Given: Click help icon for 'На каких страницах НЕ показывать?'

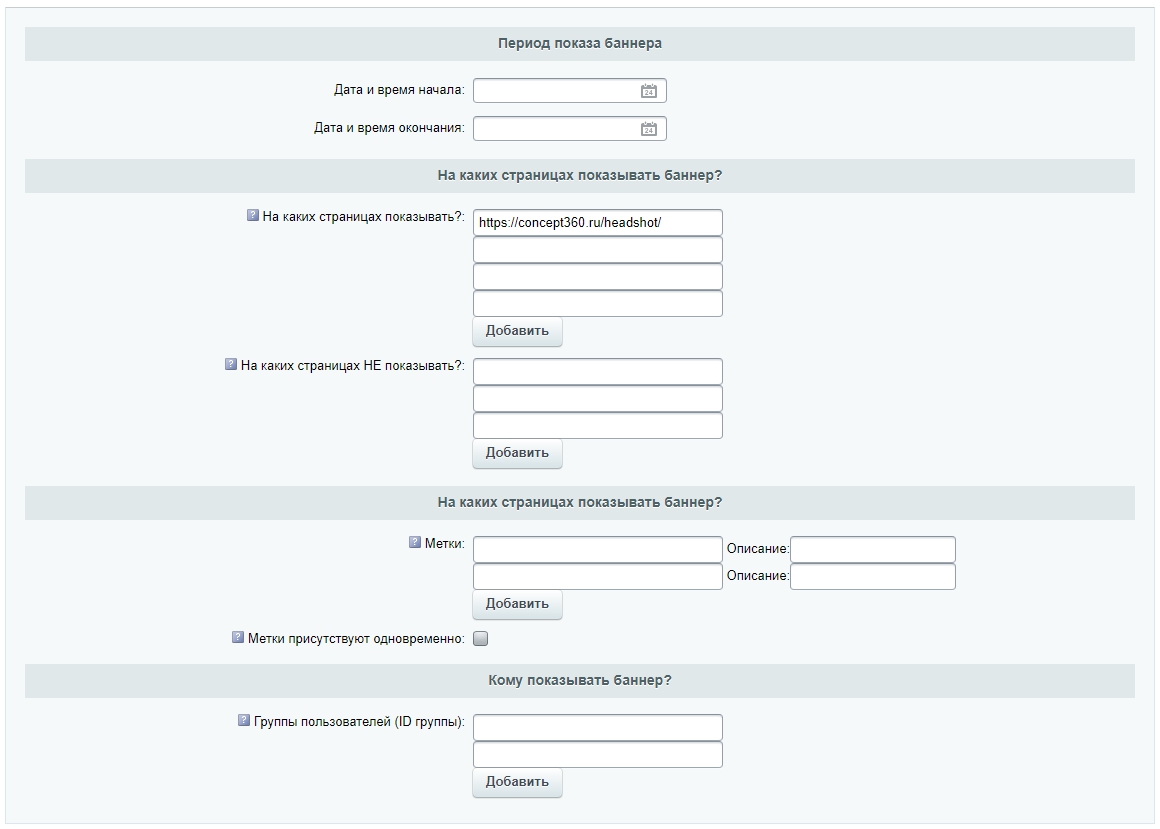Looking at the screenshot, I should [231, 365].
